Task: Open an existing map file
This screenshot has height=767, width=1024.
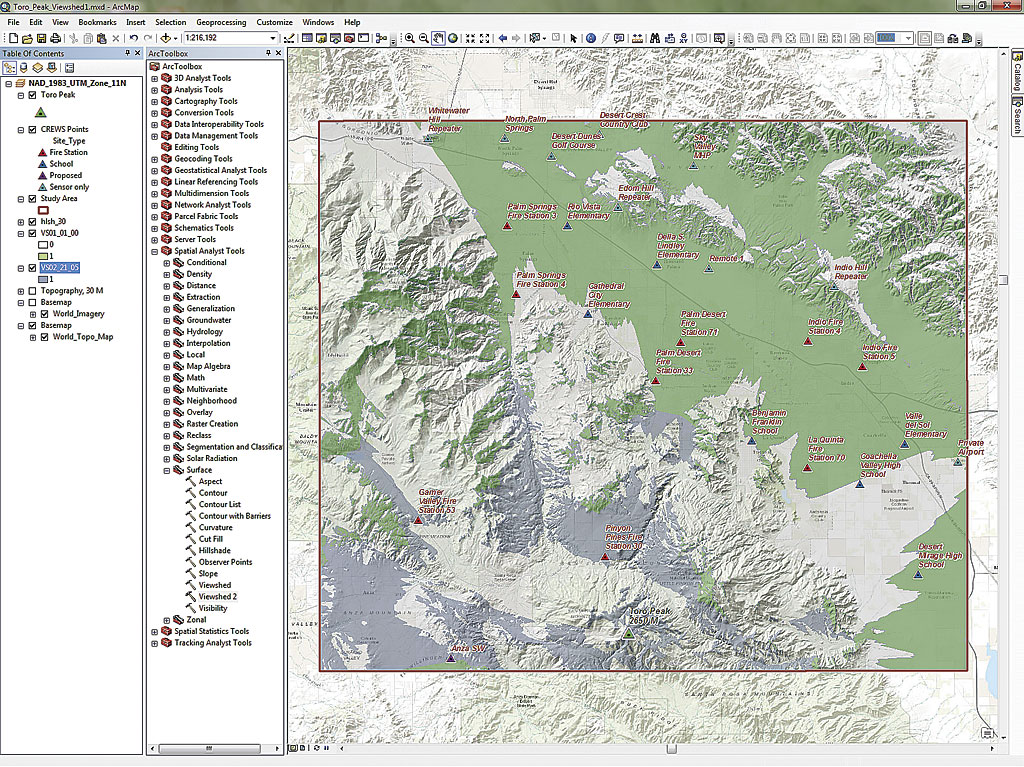Action: tap(27, 38)
